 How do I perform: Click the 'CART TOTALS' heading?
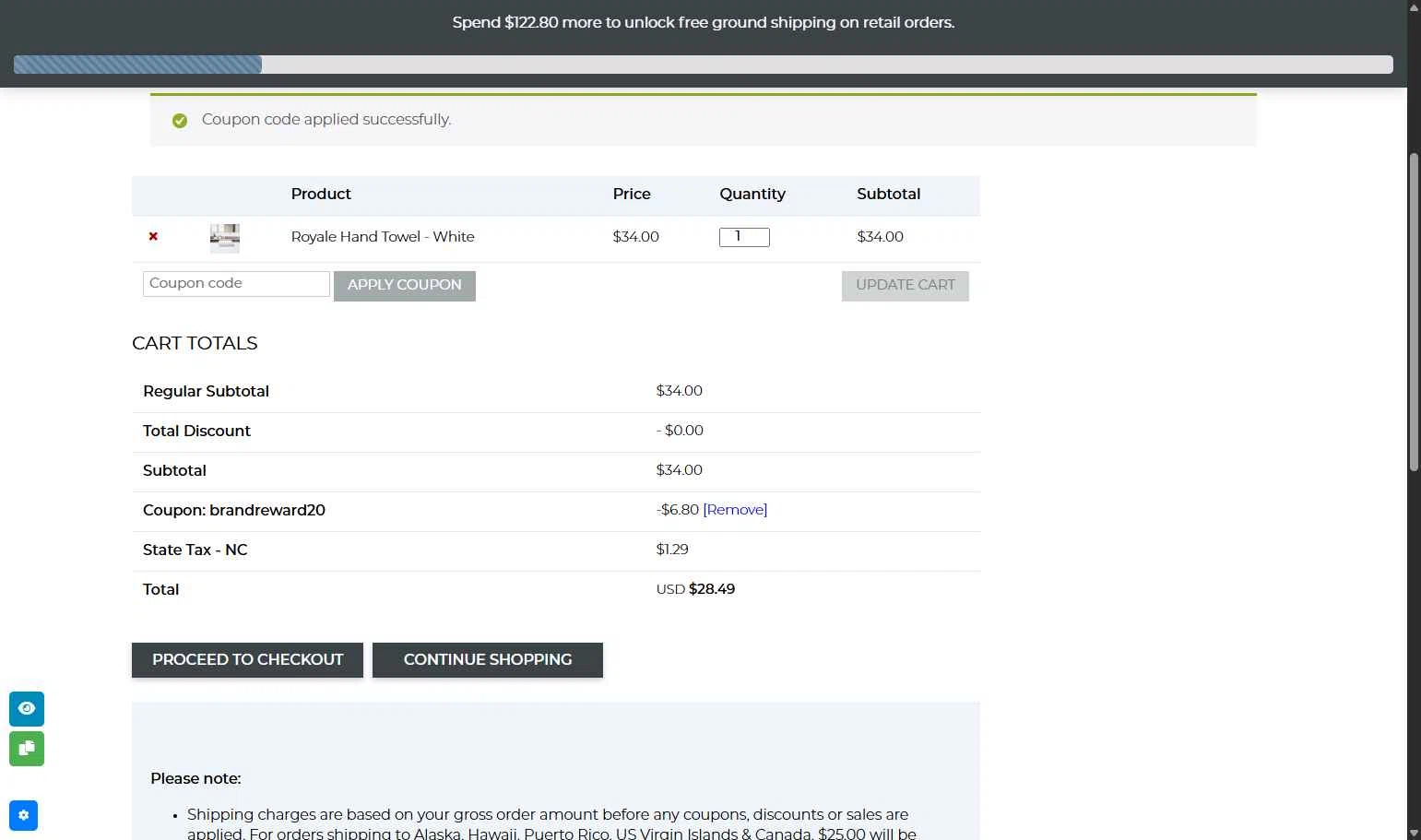tap(195, 343)
